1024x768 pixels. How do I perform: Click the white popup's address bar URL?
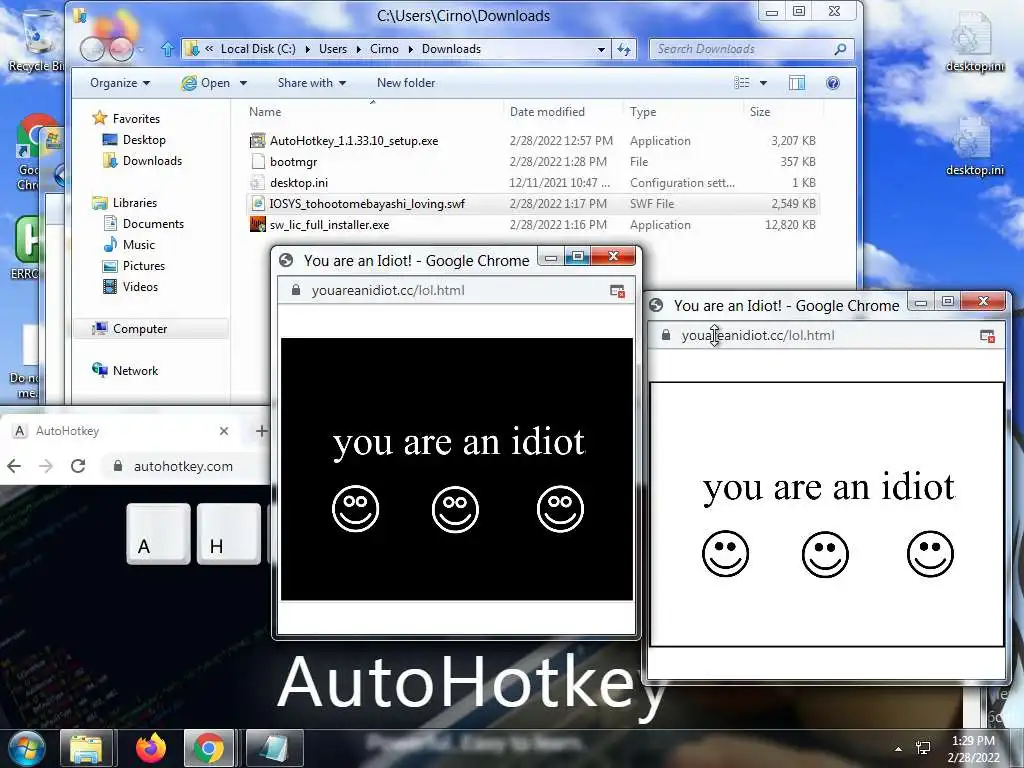click(x=758, y=336)
